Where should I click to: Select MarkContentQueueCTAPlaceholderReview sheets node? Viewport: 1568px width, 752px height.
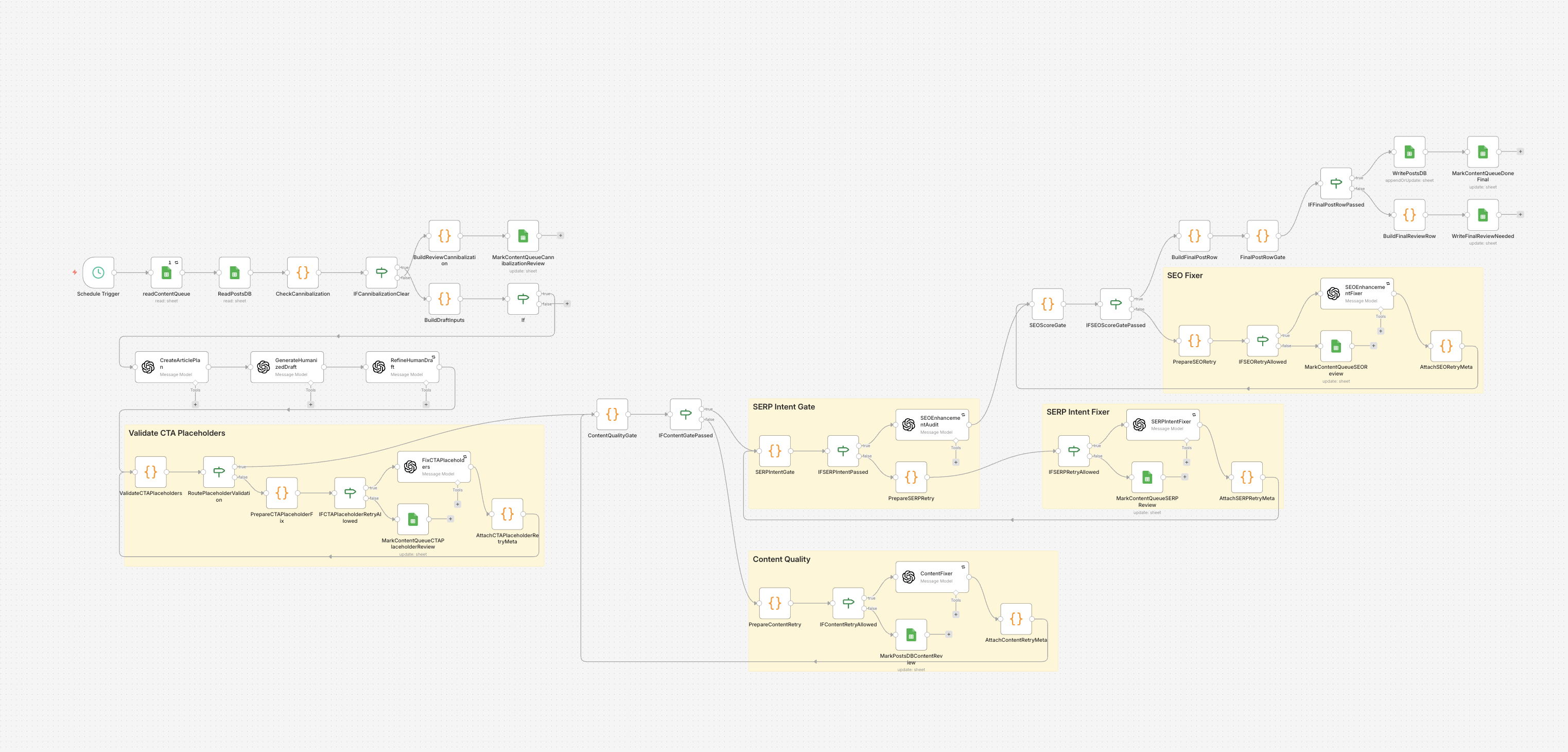pos(413,519)
